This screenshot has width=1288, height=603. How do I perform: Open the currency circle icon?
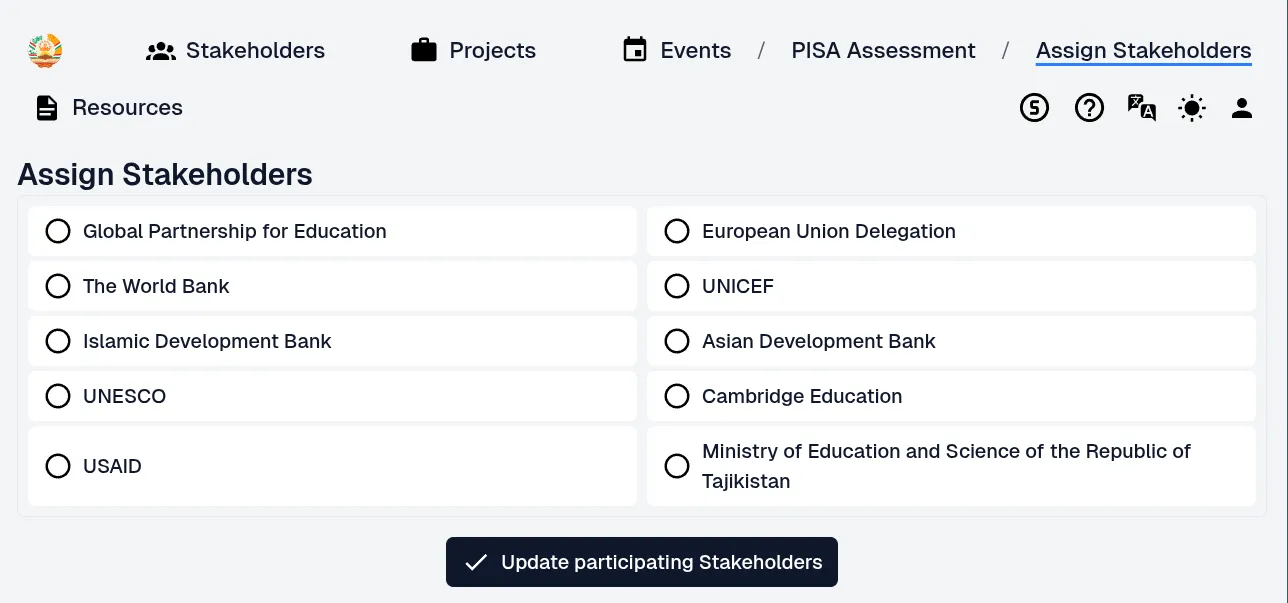[1034, 107]
